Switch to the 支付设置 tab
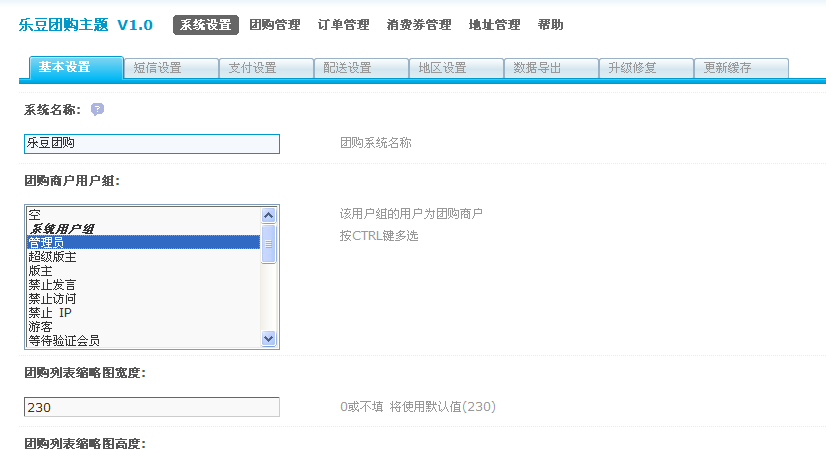 (266, 68)
